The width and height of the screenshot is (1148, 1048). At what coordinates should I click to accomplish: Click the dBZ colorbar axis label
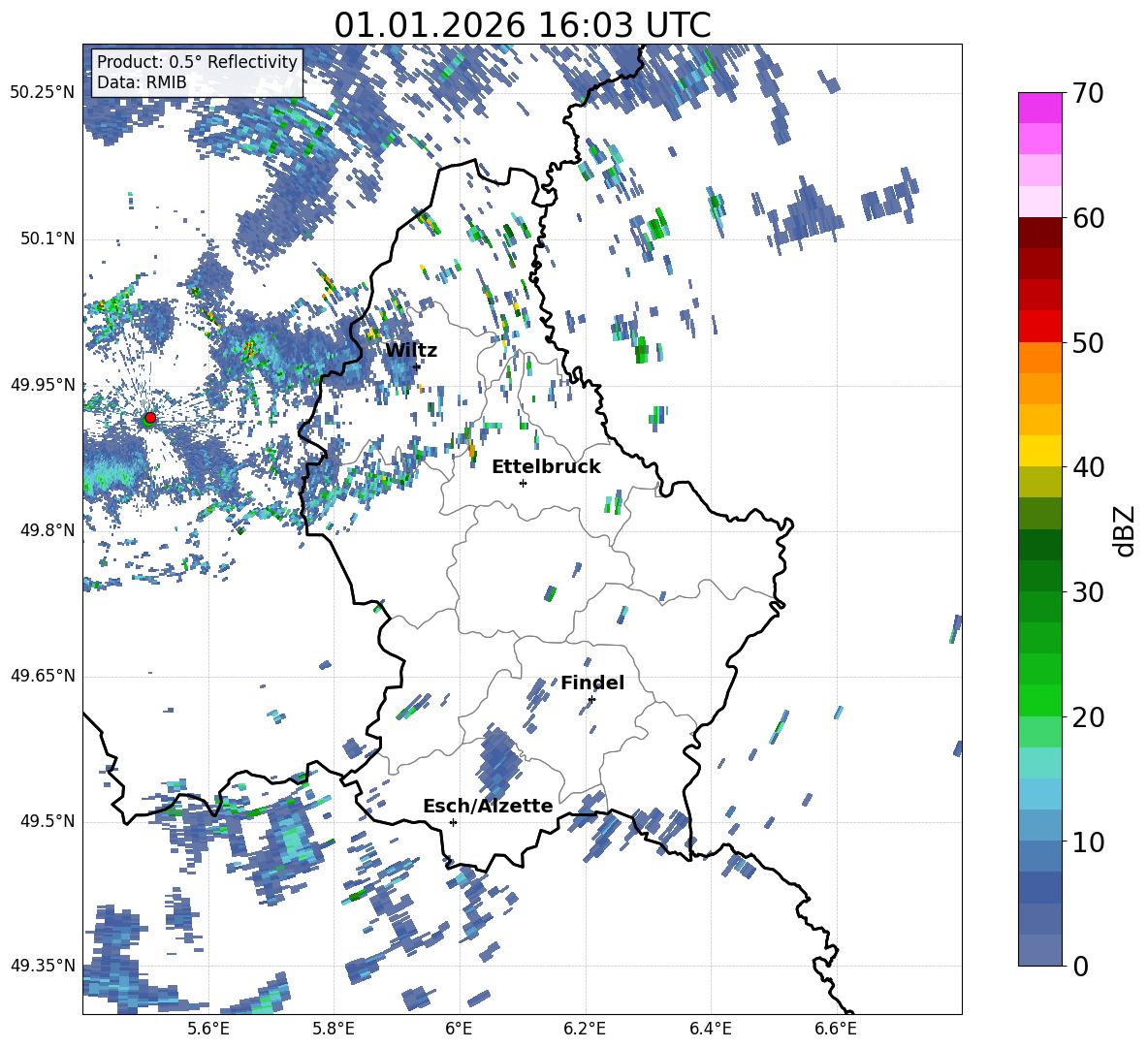pyautogui.click(x=1126, y=530)
